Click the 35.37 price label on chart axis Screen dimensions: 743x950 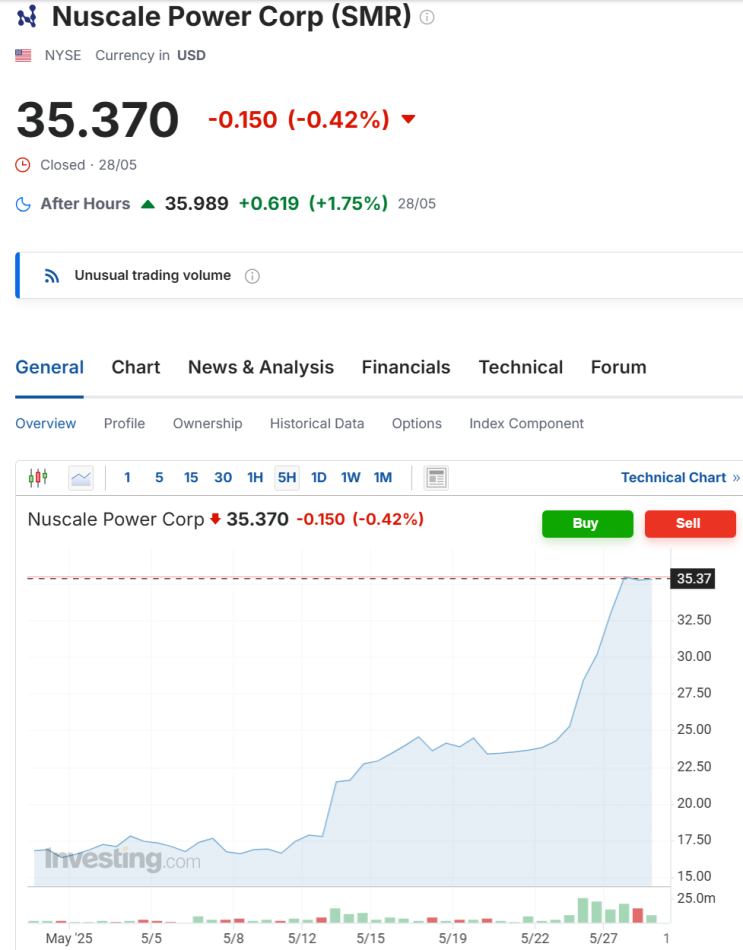(693, 578)
